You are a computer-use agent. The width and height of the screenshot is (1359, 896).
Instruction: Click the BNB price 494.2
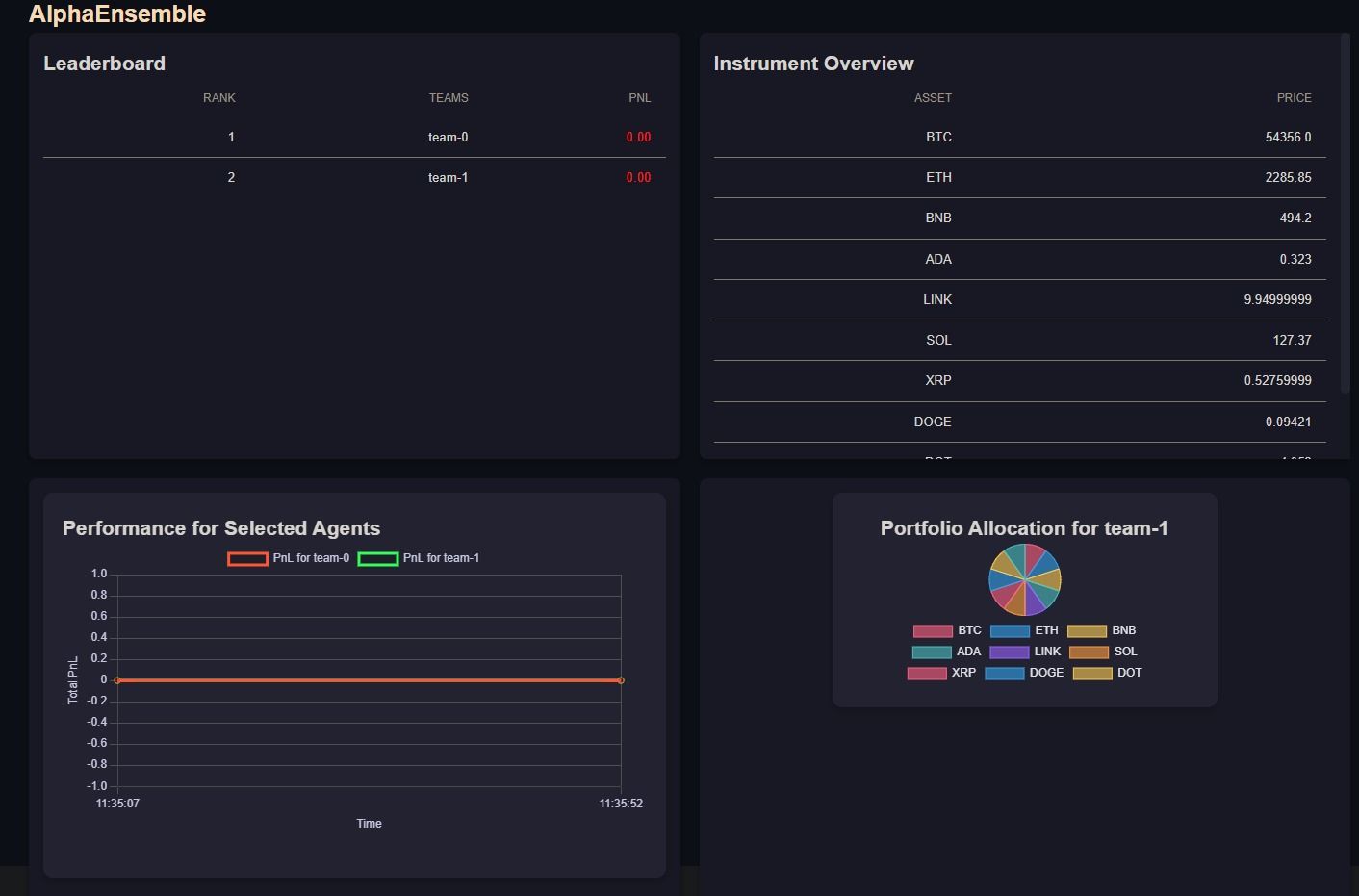pyautogui.click(x=1295, y=218)
